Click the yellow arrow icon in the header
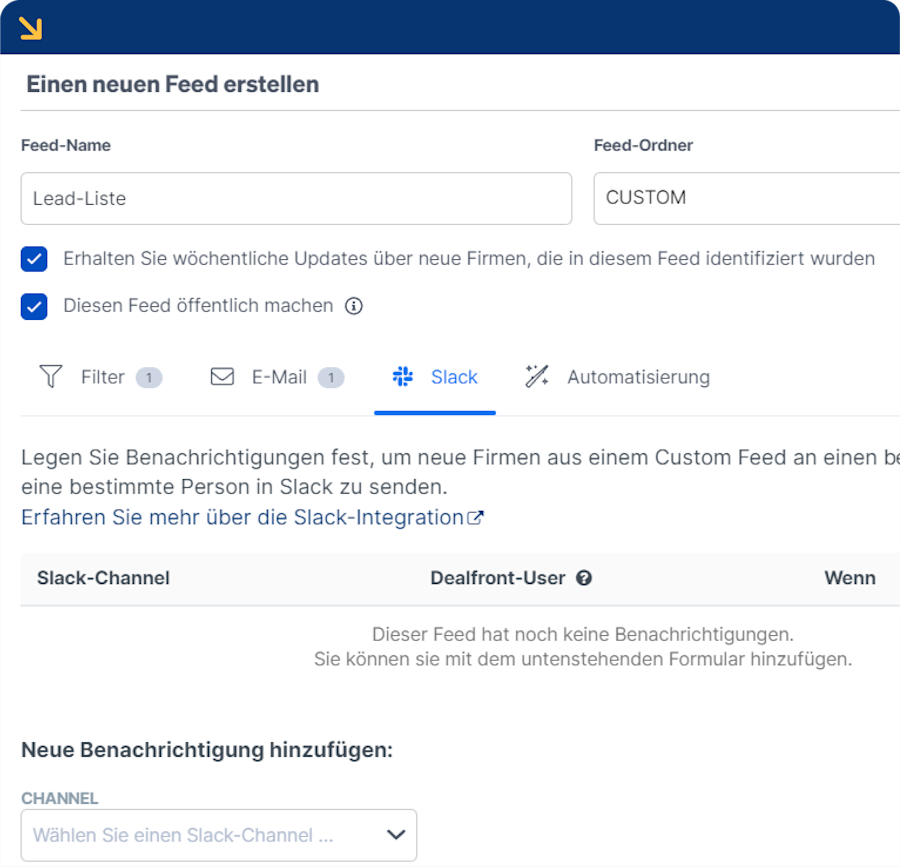Image resolution: width=900 pixels, height=867 pixels. click(x=31, y=27)
